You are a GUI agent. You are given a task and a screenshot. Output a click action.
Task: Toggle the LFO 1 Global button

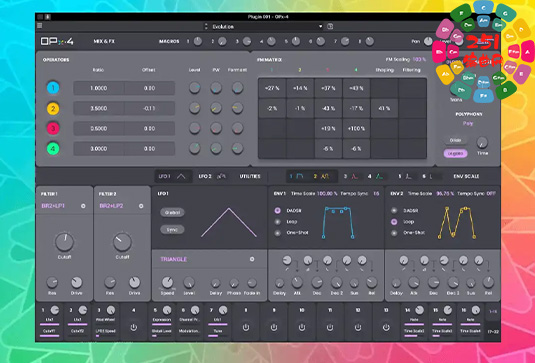point(172,213)
